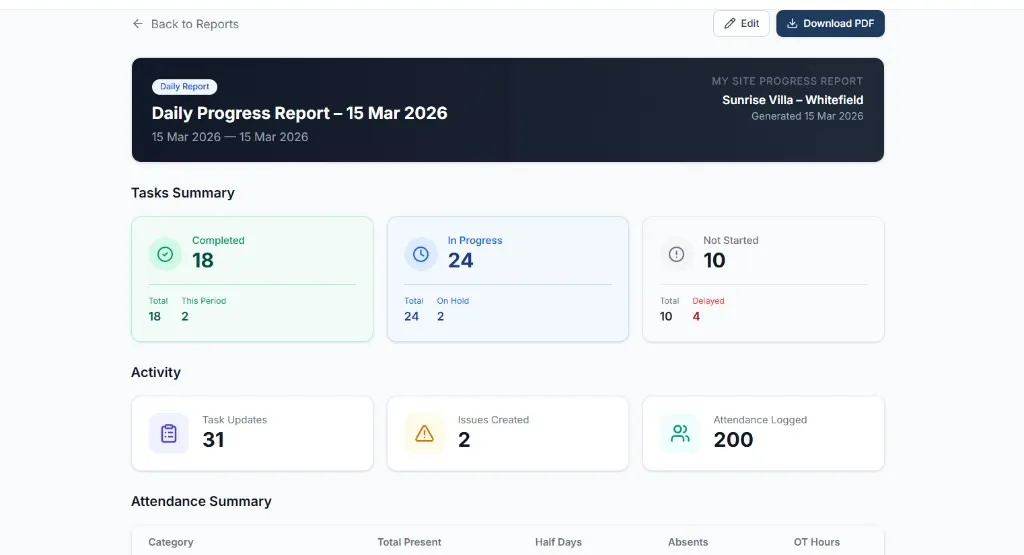Click the back arrow icon beside Back to Reports
1024x555 pixels.
pyautogui.click(x=137, y=24)
